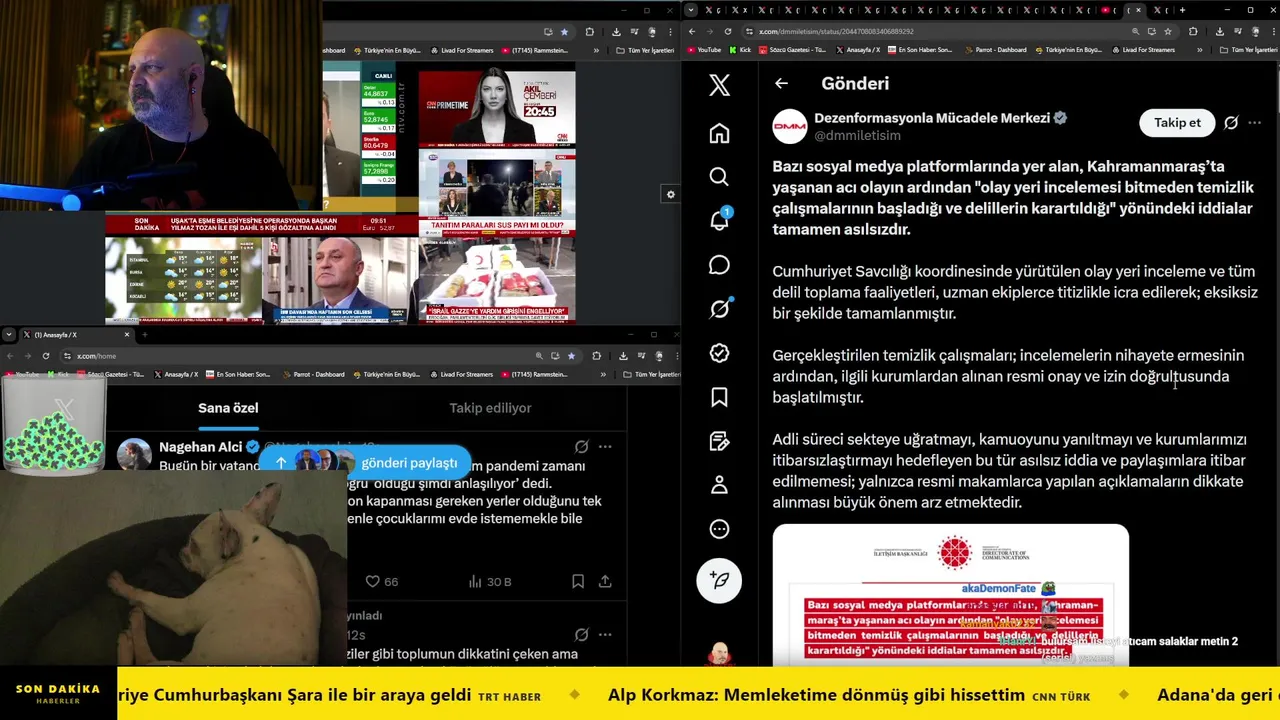Click the X logo in sidebar
This screenshot has width=1280, height=720.
(x=719, y=84)
